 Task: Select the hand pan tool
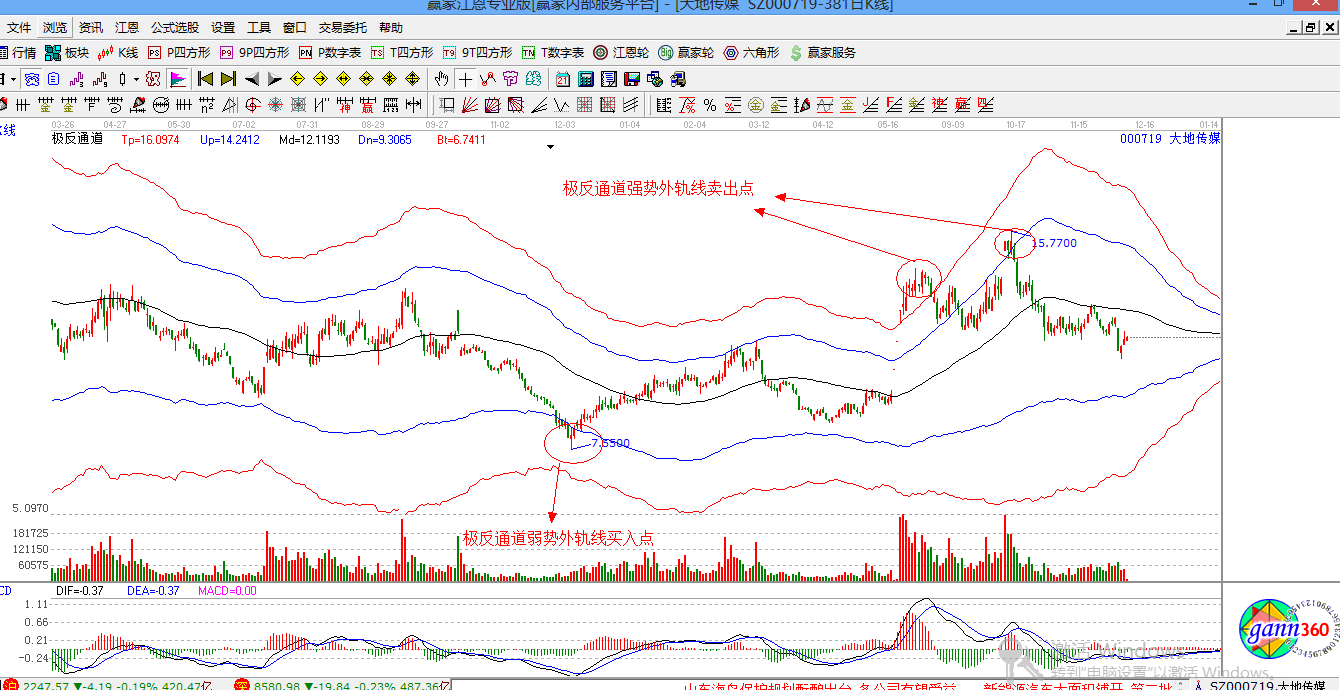442,79
